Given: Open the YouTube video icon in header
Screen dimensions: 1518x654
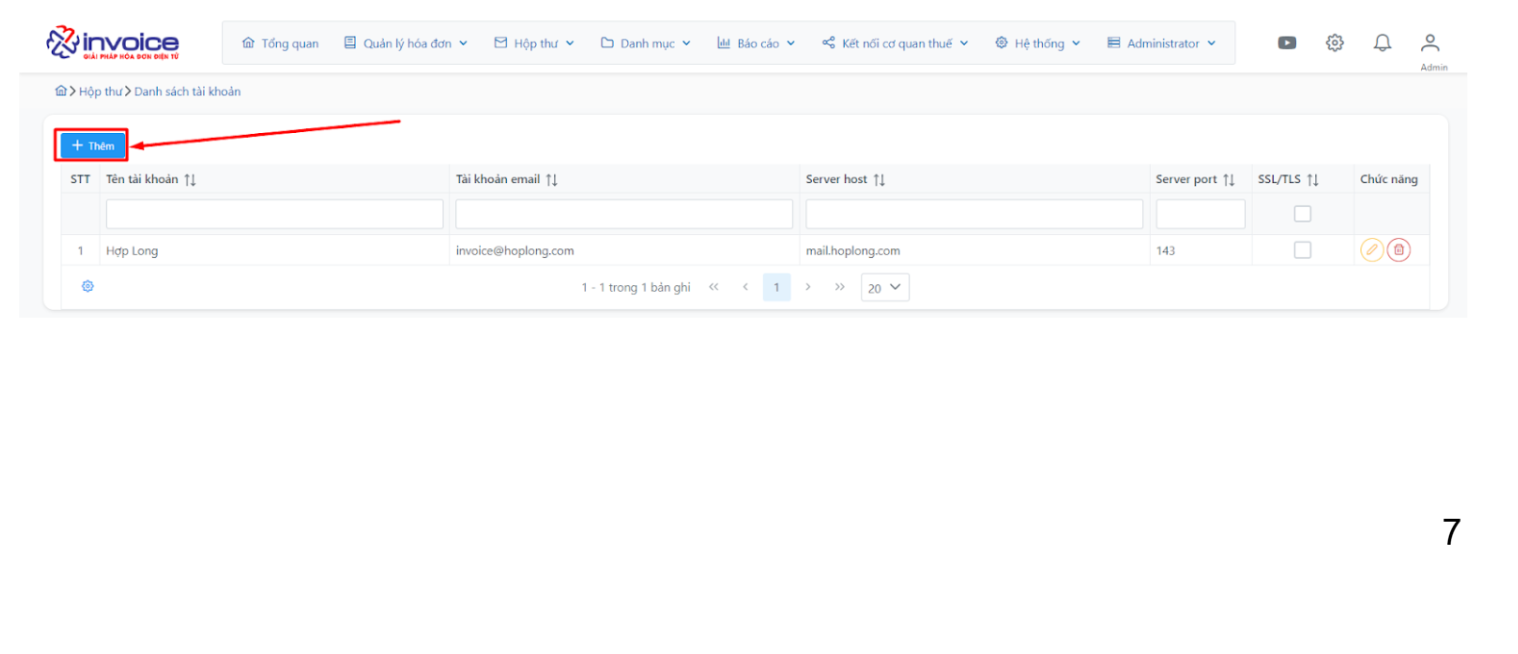Looking at the screenshot, I should (1287, 43).
